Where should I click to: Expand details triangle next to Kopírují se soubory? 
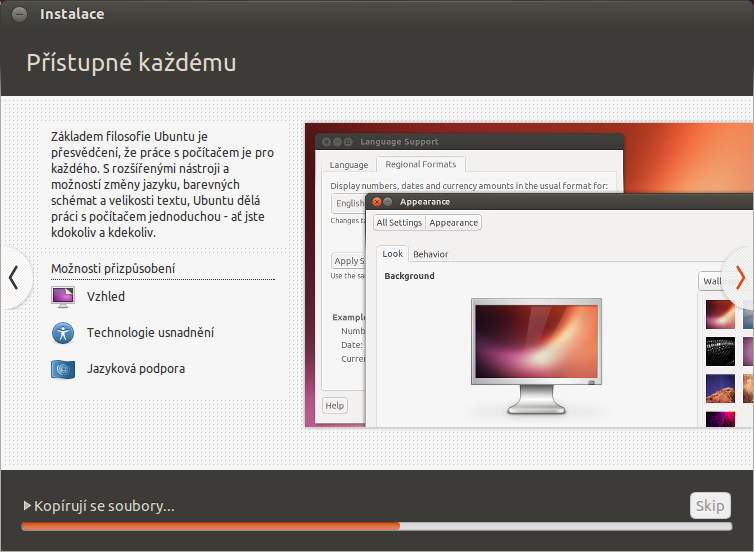pos(27,505)
